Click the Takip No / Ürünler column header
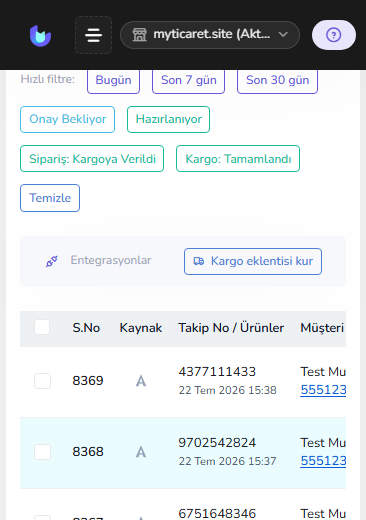Viewport: 366px width, 520px height. [x=231, y=328]
